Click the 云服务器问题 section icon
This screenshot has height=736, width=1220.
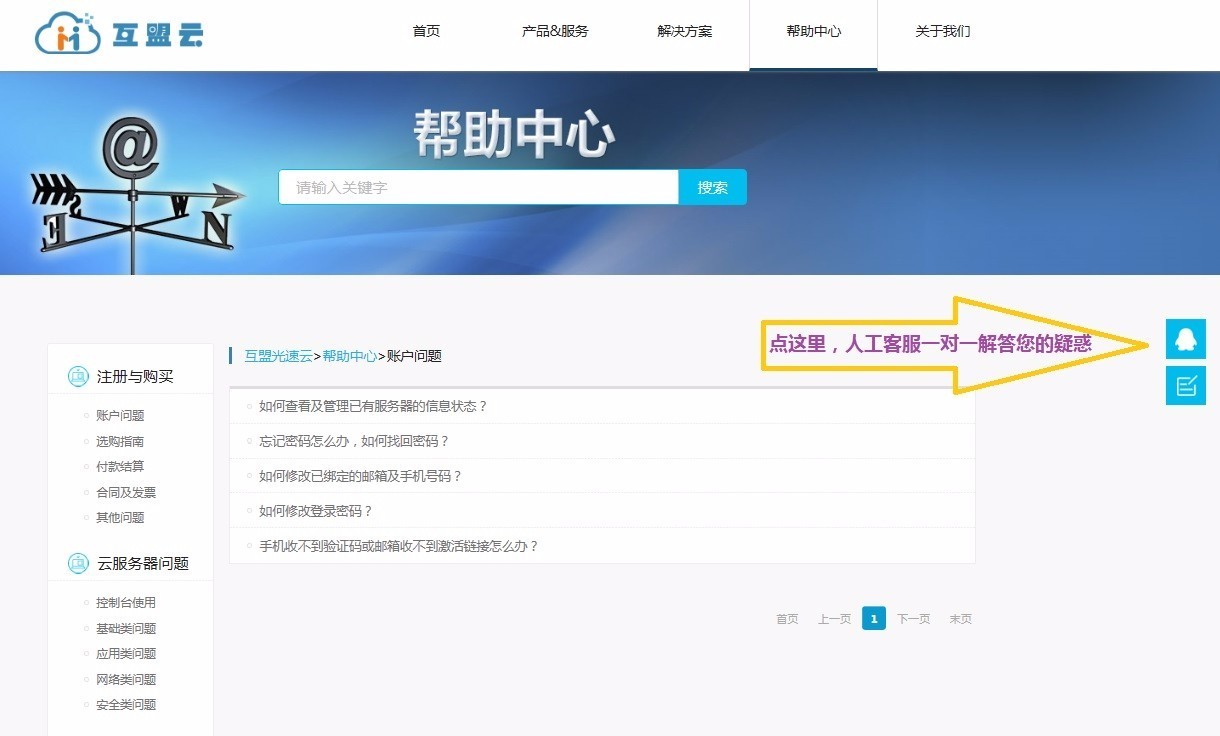tap(78, 563)
